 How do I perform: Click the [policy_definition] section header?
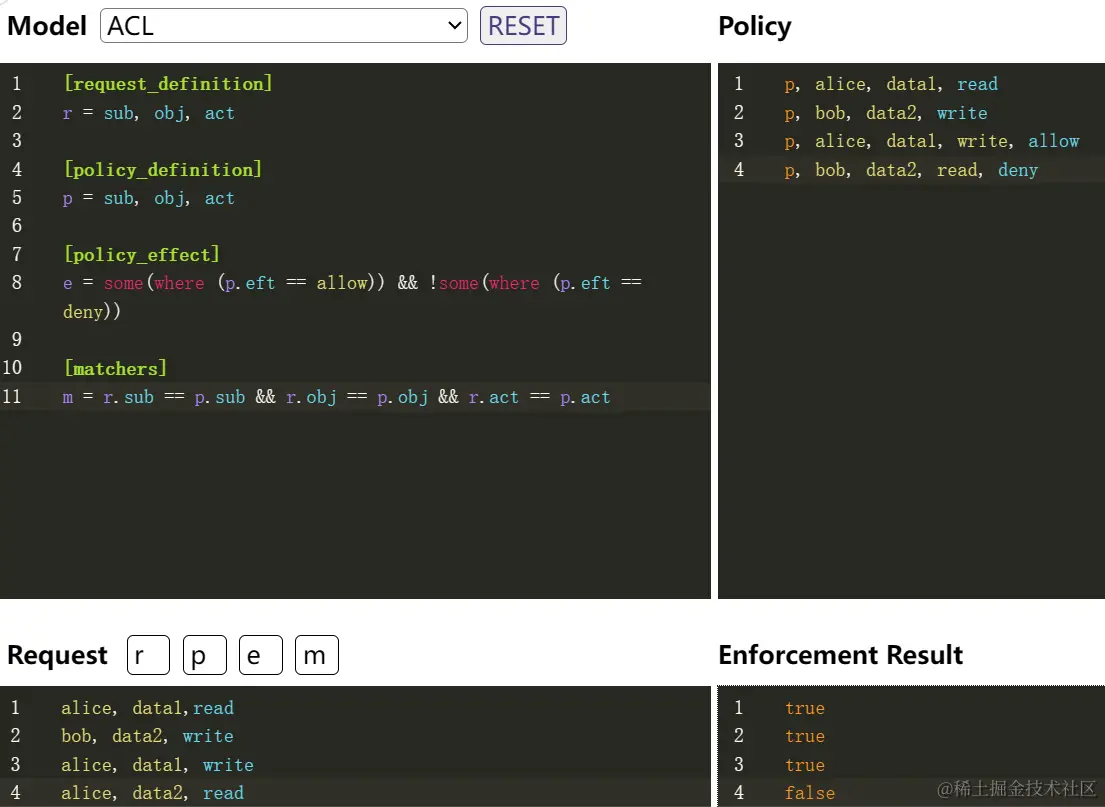coord(163,169)
